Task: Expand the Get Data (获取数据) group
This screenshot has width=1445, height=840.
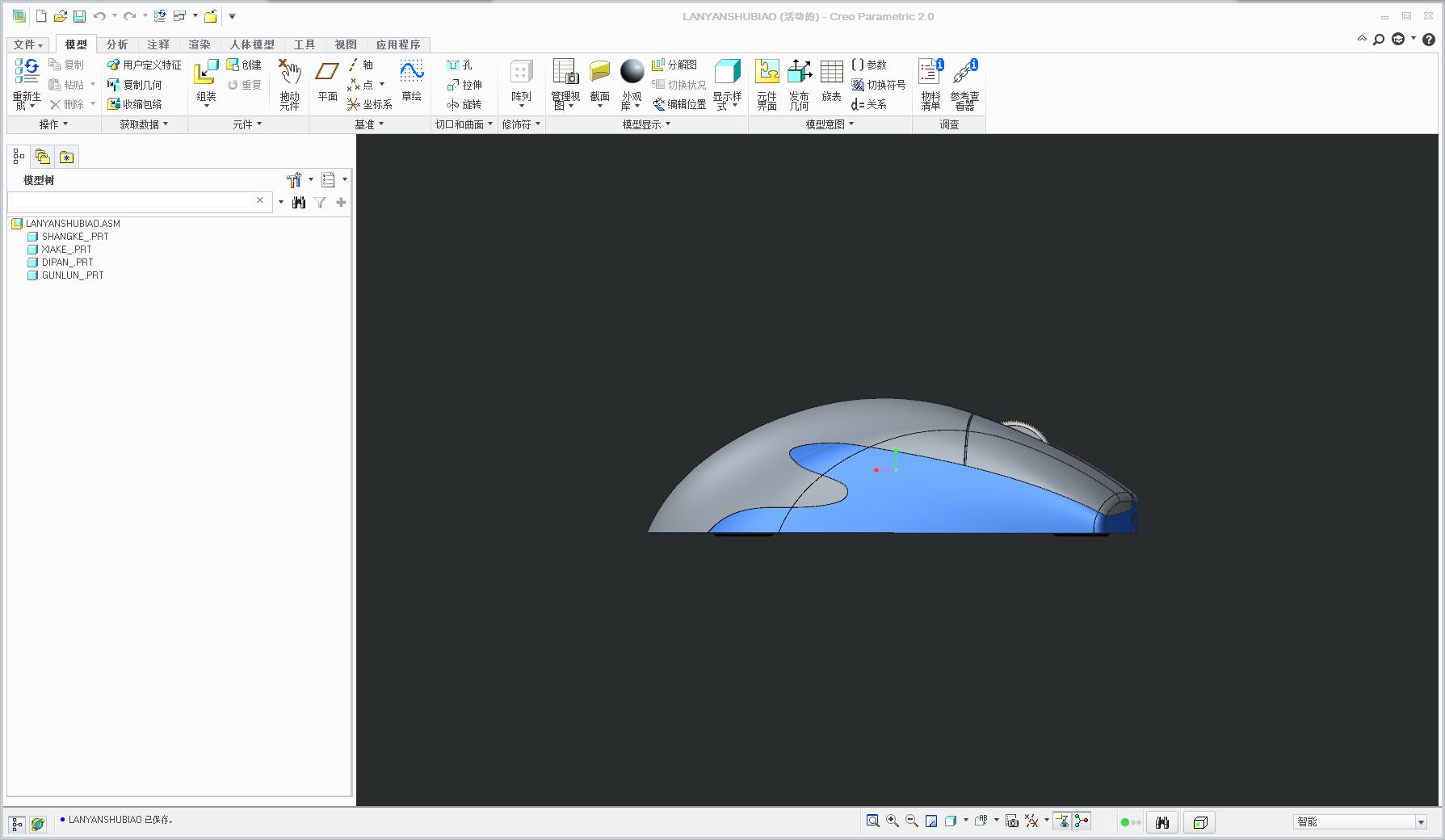Action: [x=144, y=124]
